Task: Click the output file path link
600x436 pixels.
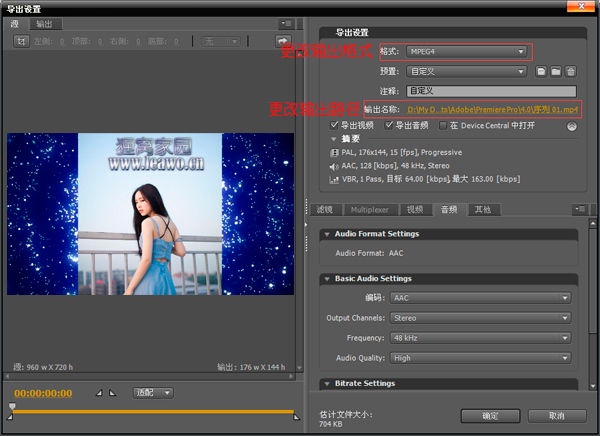Action: [x=492, y=110]
